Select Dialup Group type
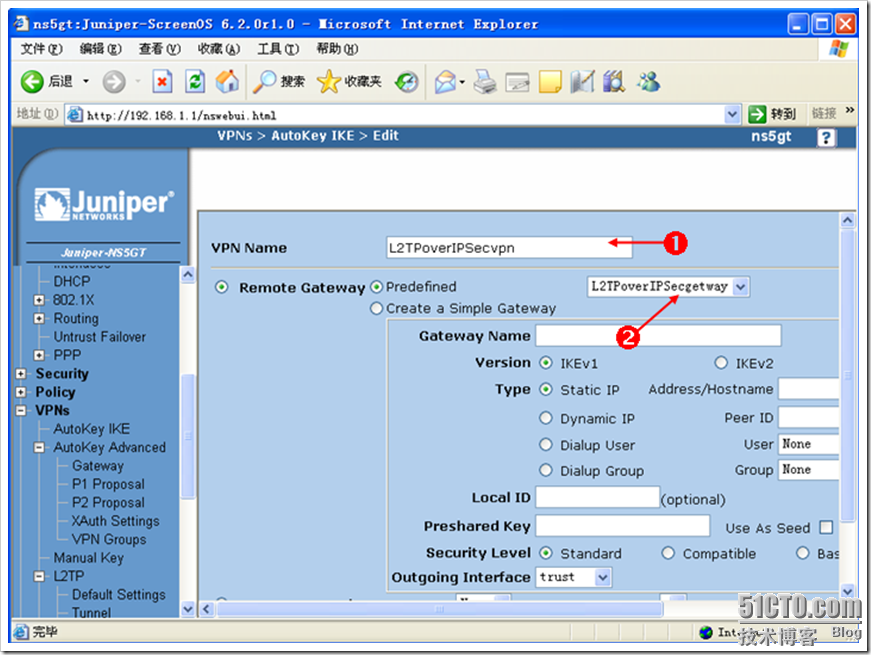This screenshot has width=871, height=655. 546,471
